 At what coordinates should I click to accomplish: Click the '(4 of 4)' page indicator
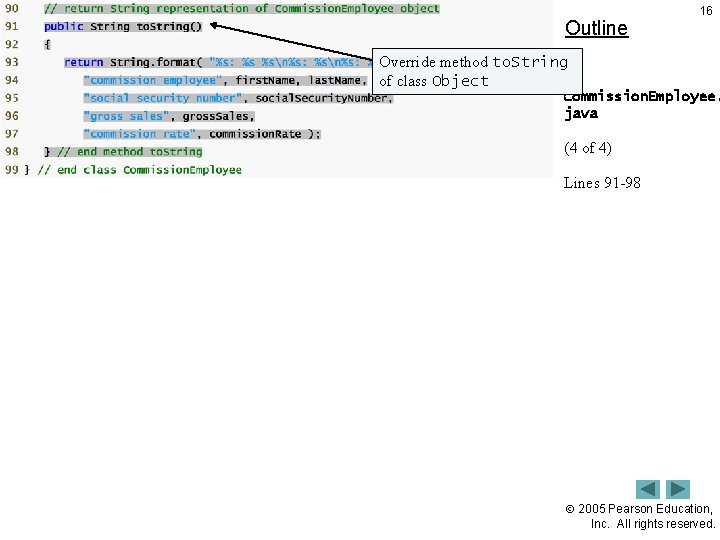tap(588, 148)
